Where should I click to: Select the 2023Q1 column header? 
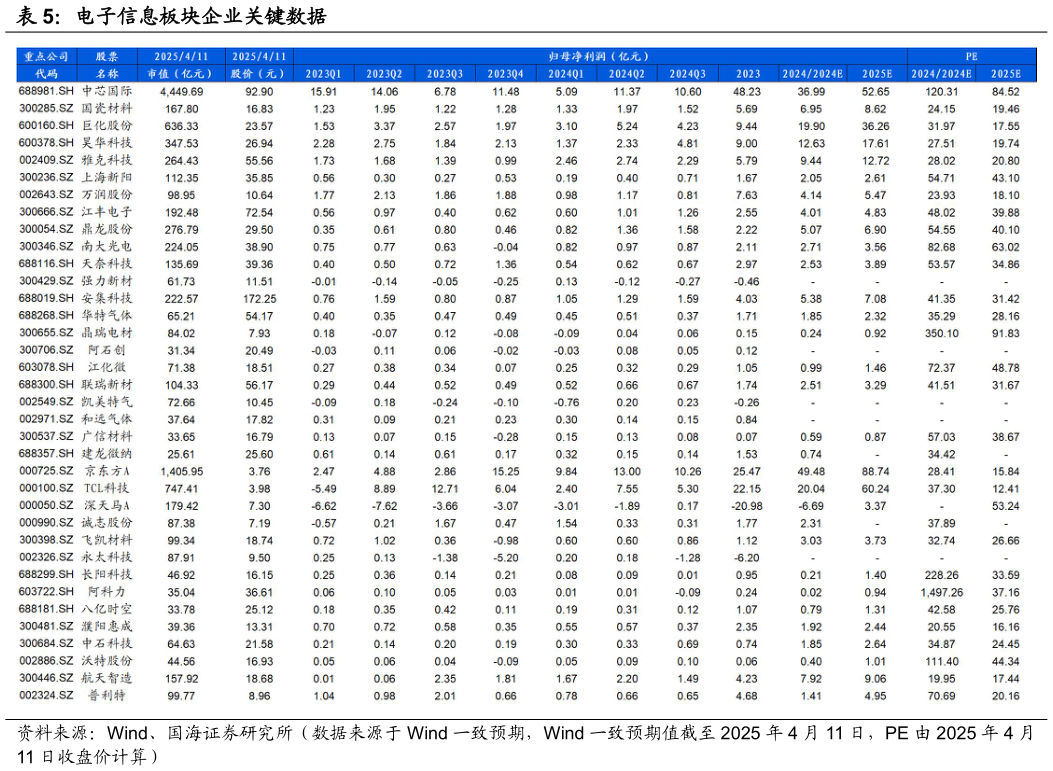tap(323, 74)
